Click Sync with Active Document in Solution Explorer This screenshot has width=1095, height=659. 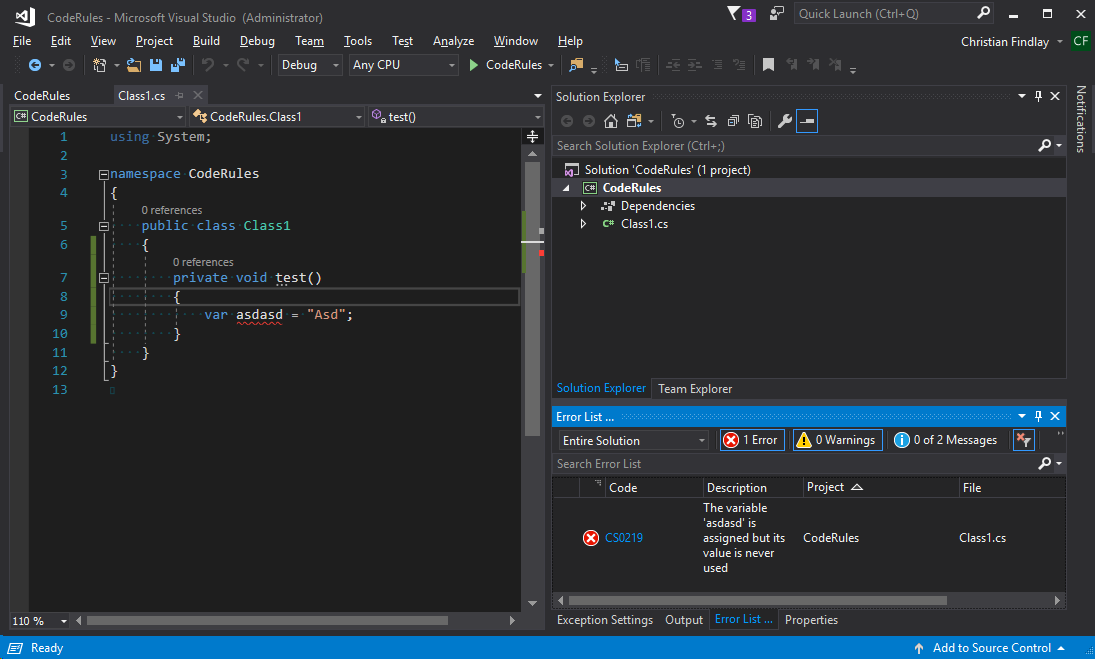click(x=712, y=120)
